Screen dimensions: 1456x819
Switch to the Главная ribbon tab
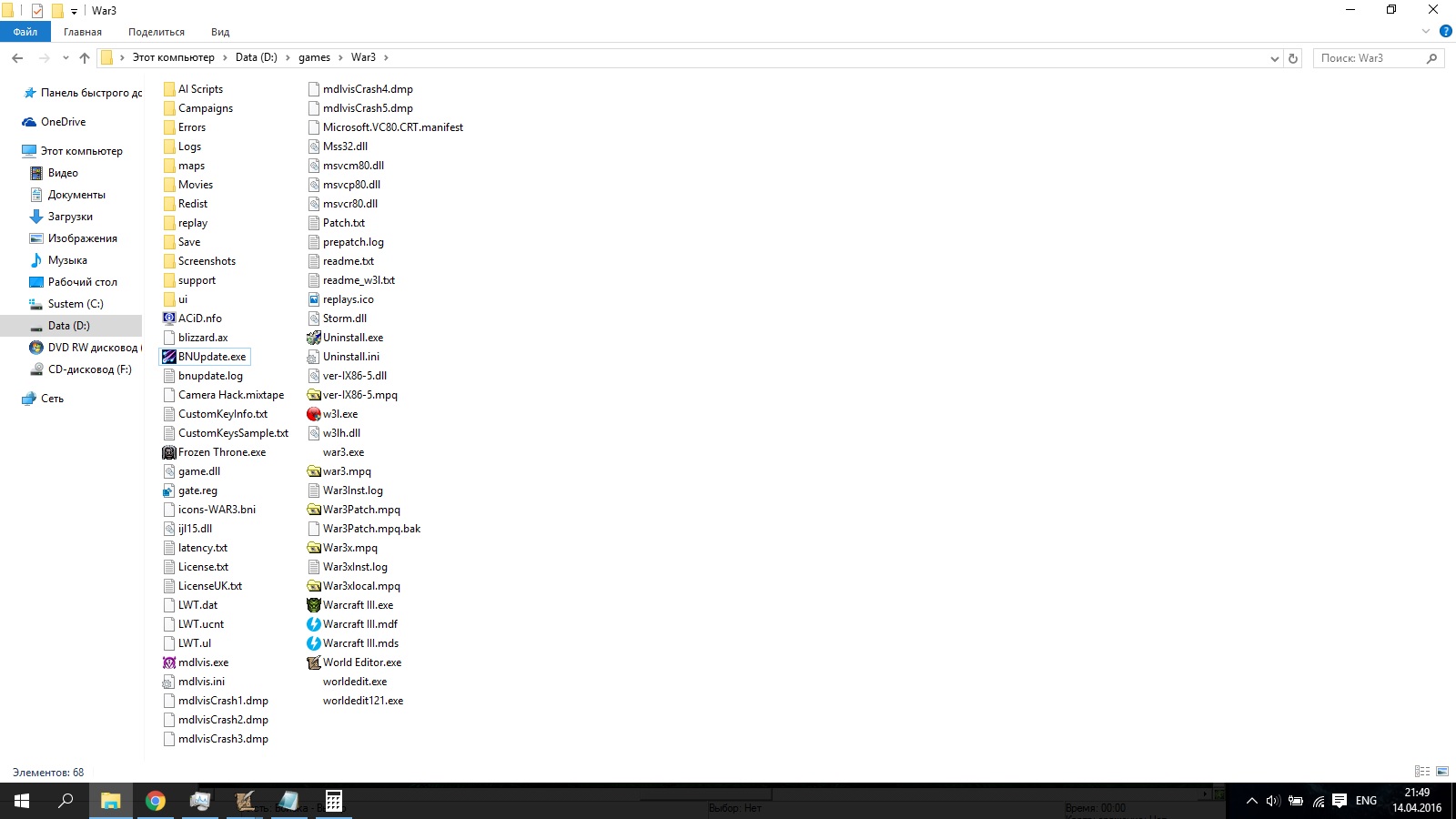[x=83, y=32]
